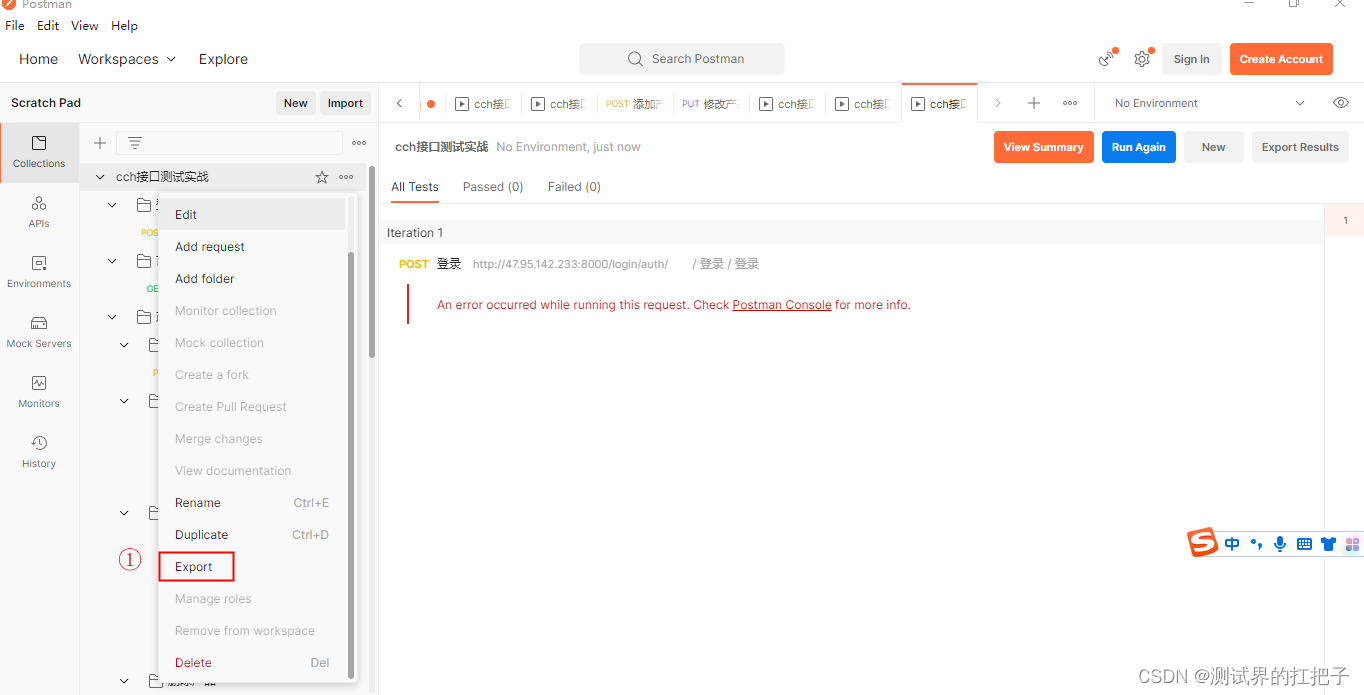Image resolution: width=1364 pixels, height=695 pixels.
Task: Switch to the Passed (0) tab
Action: [492, 186]
